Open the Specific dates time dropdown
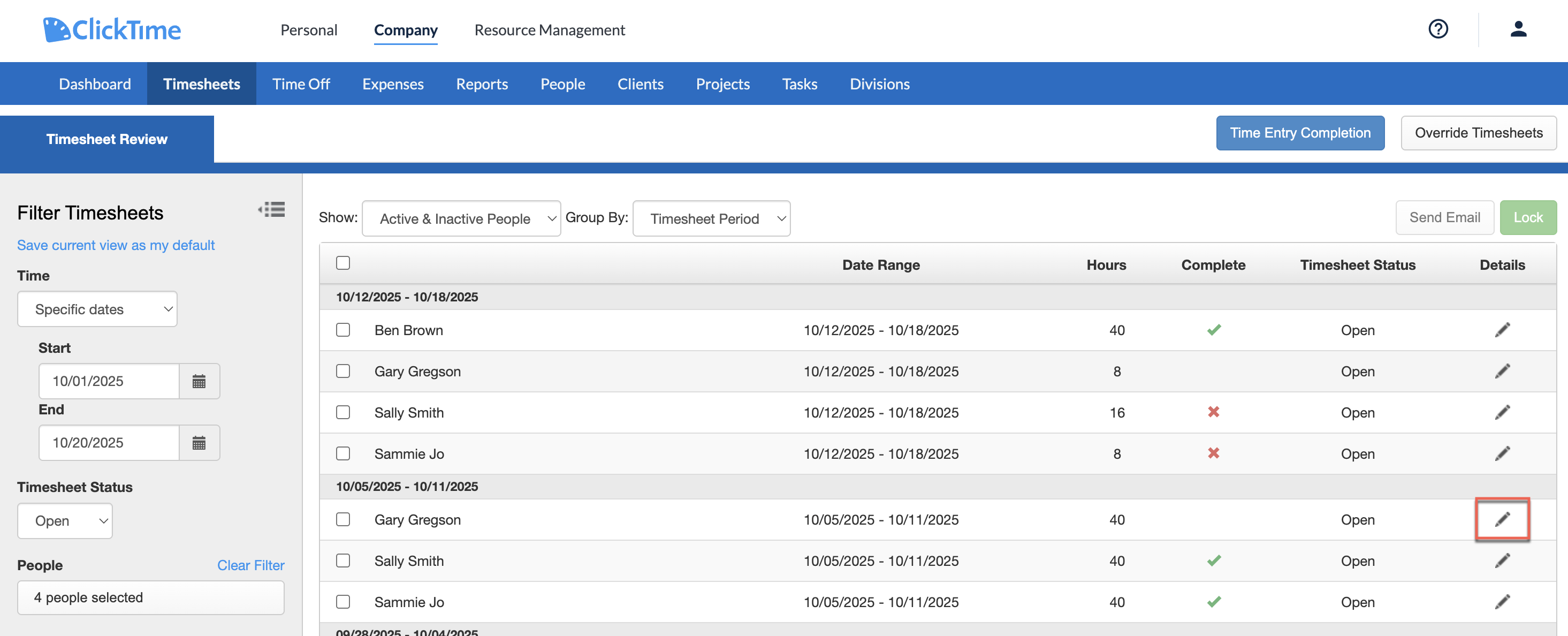 (97, 309)
